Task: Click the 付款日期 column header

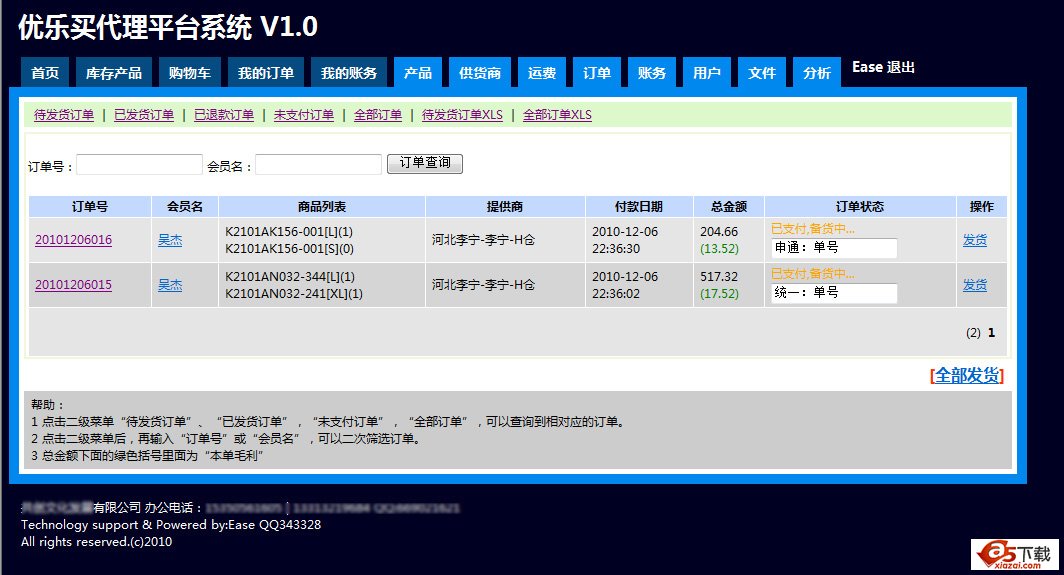Action: [639, 206]
